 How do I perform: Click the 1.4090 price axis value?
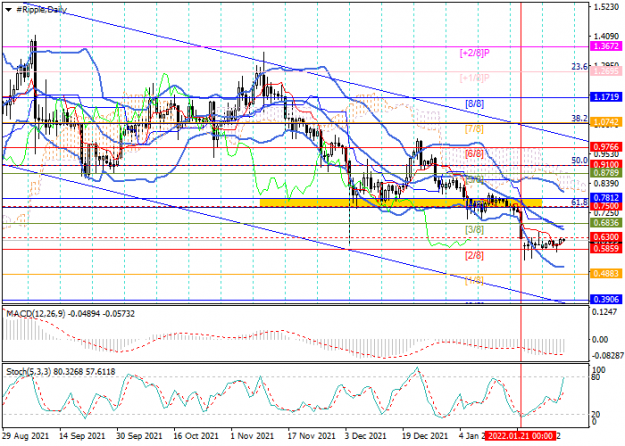(x=606, y=37)
